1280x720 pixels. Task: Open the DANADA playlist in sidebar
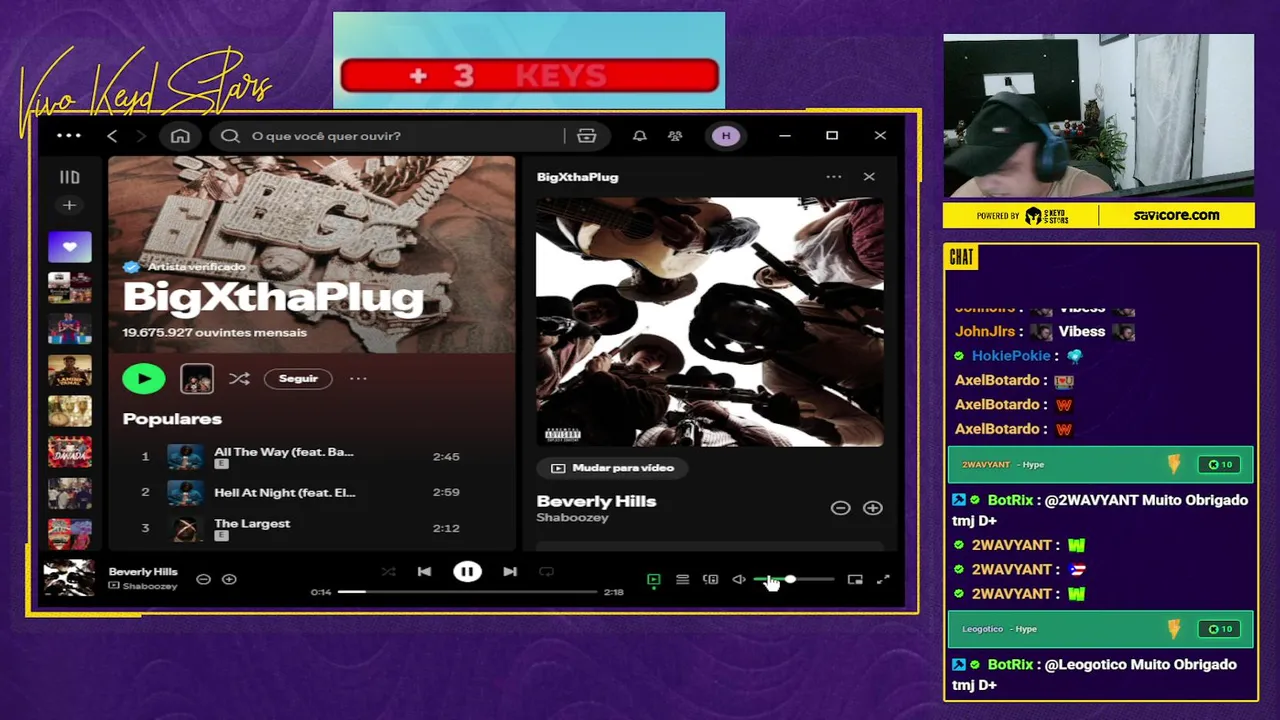69,451
